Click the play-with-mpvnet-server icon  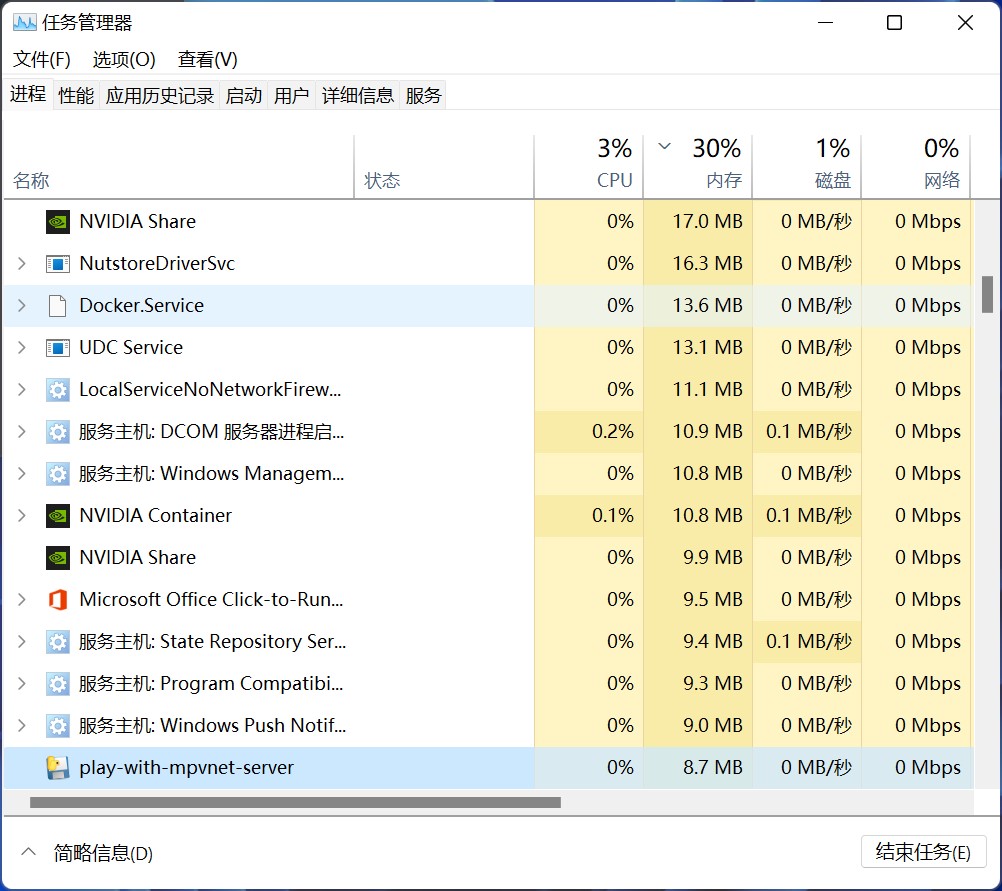tap(58, 768)
